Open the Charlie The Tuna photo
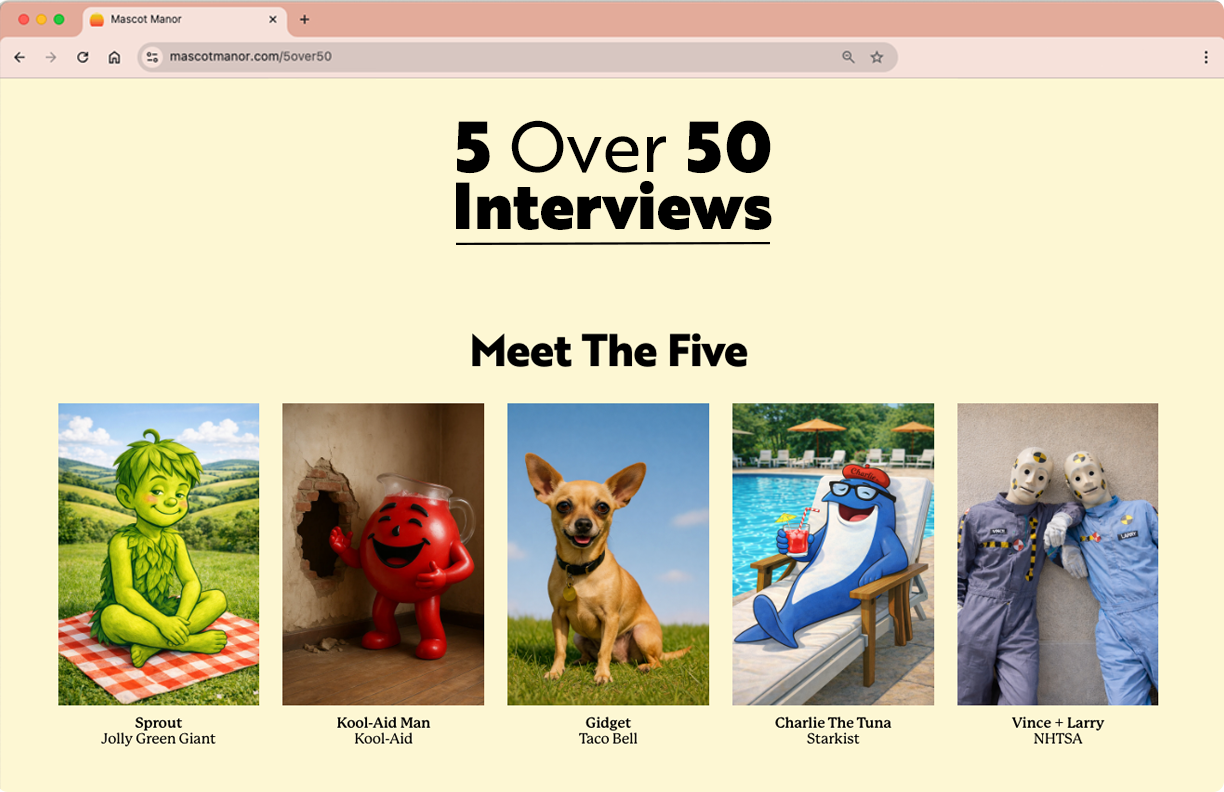This screenshot has width=1224, height=792. coord(833,554)
